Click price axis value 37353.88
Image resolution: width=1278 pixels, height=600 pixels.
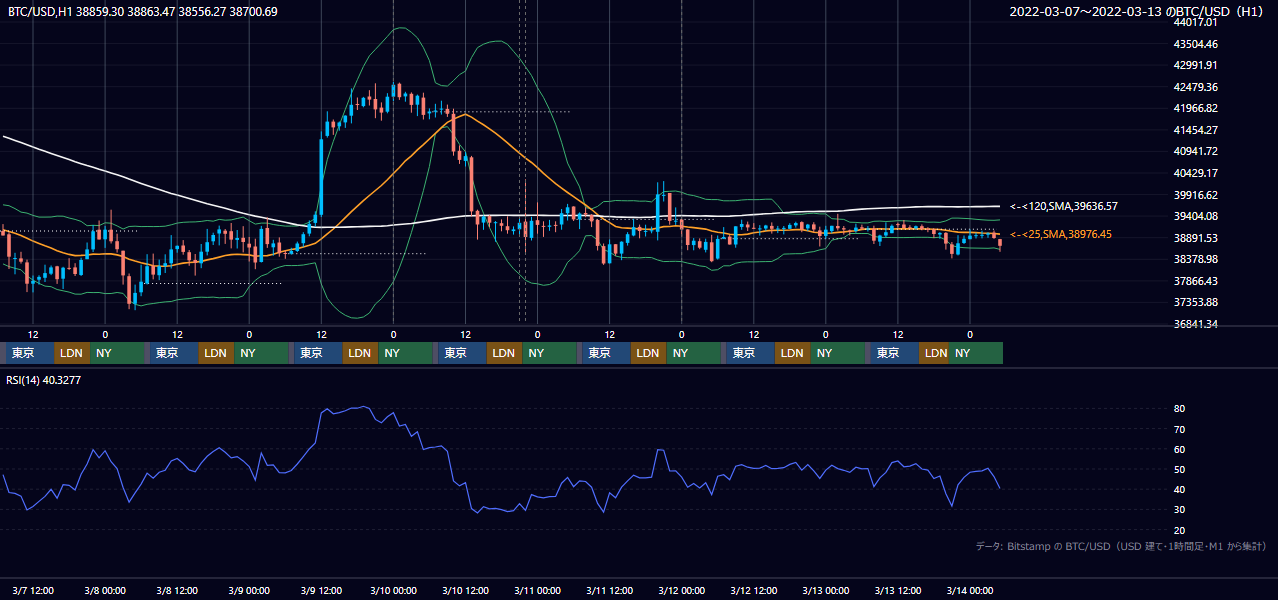(x=1195, y=302)
